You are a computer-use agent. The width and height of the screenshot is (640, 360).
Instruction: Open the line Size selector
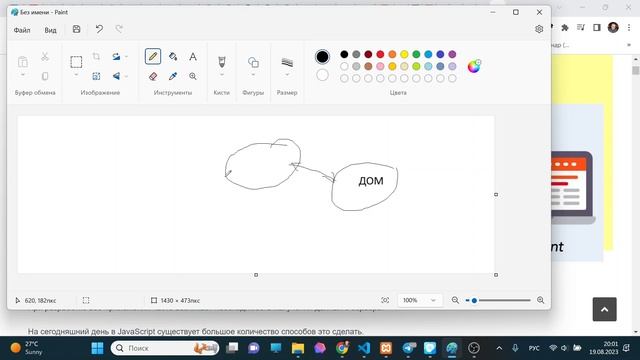(287, 62)
